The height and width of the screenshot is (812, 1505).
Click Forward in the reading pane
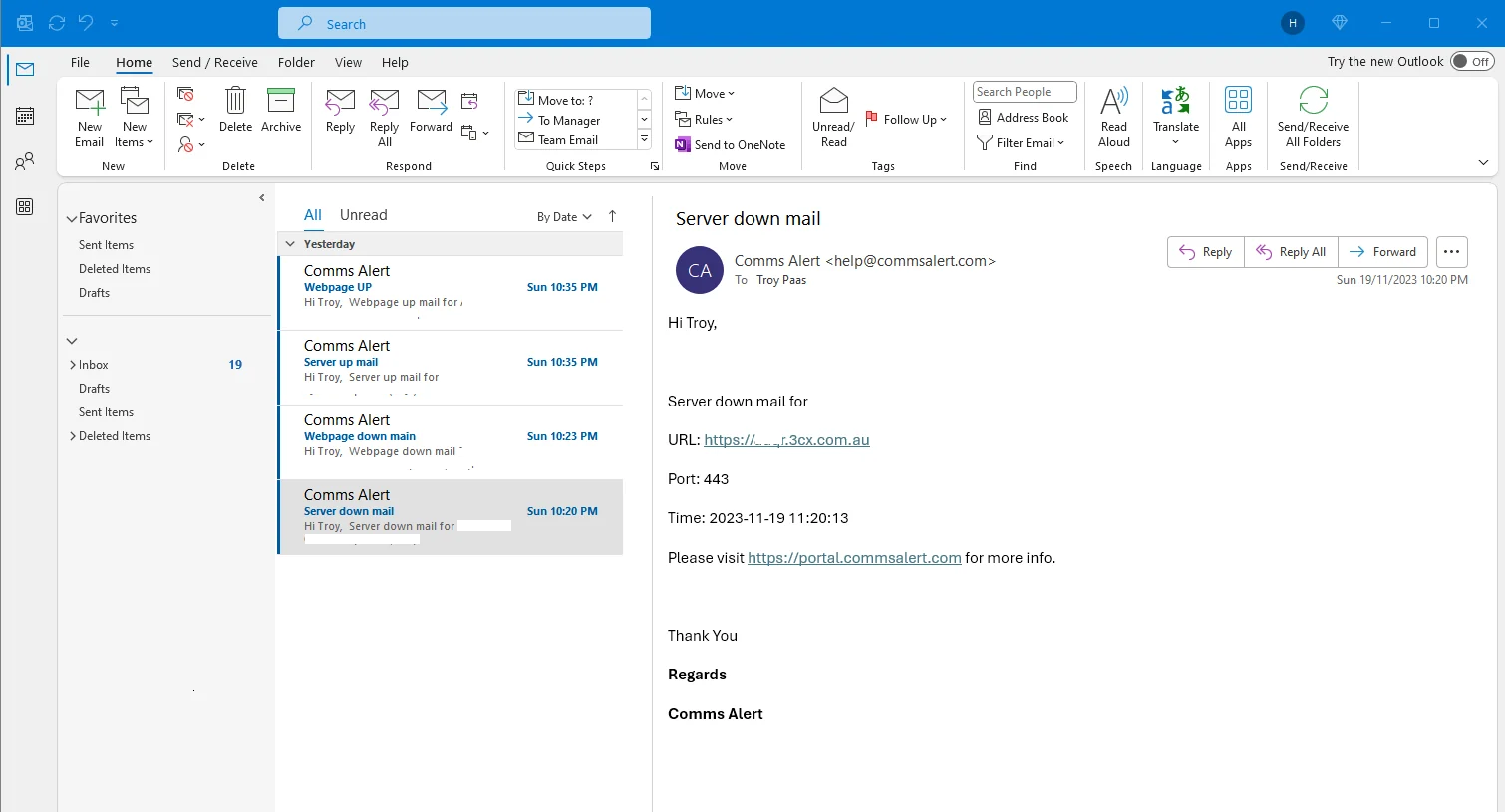tap(1382, 252)
